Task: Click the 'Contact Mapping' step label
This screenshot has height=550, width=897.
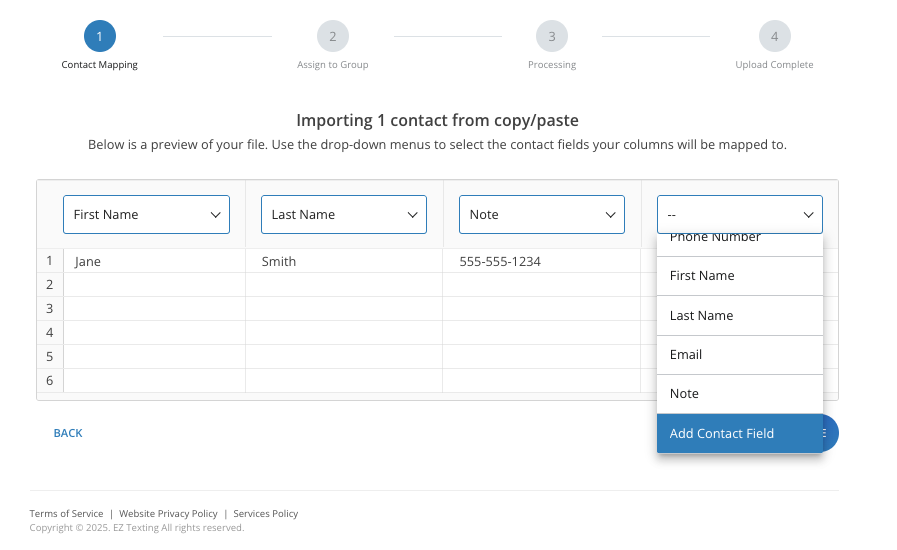Action: point(100,65)
